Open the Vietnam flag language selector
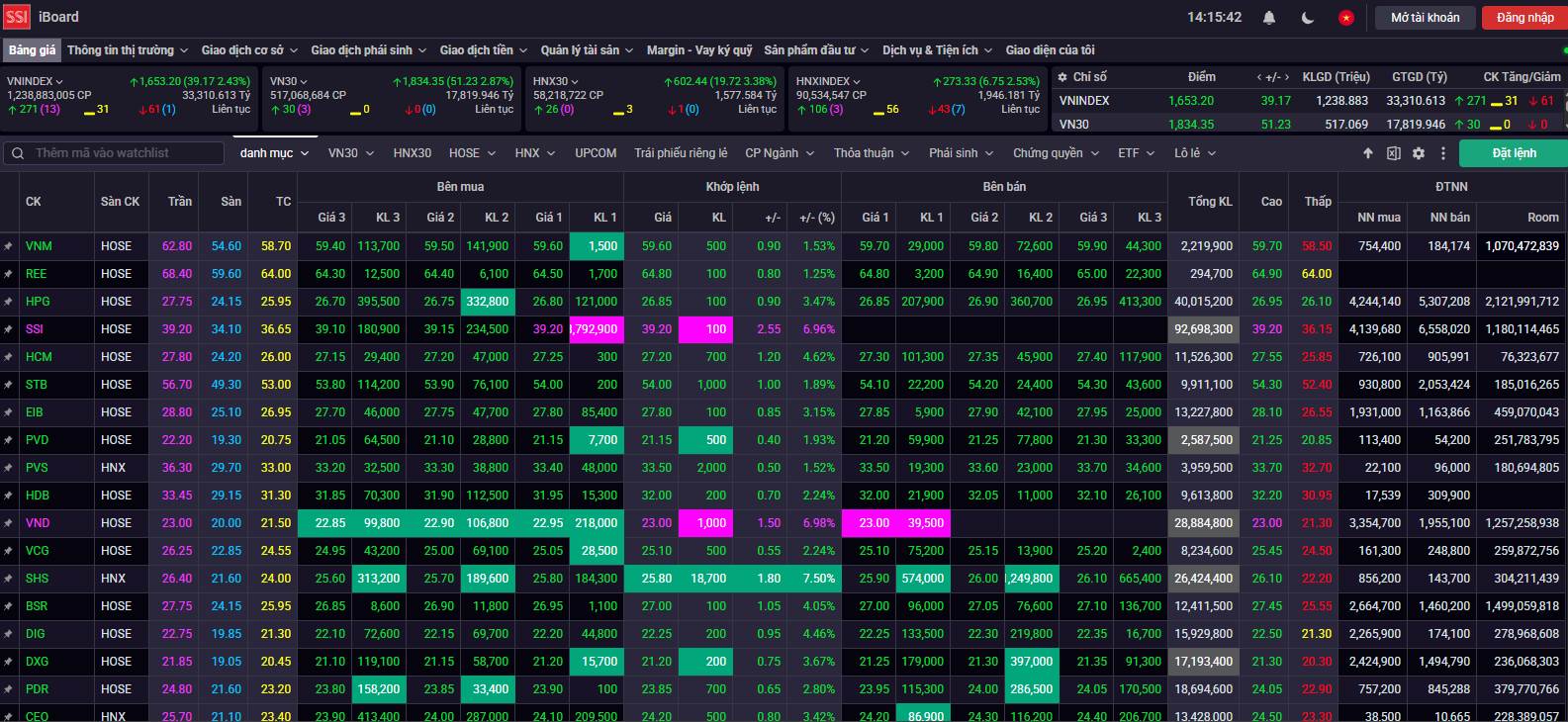The height and width of the screenshot is (722, 1568). tap(1345, 18)
